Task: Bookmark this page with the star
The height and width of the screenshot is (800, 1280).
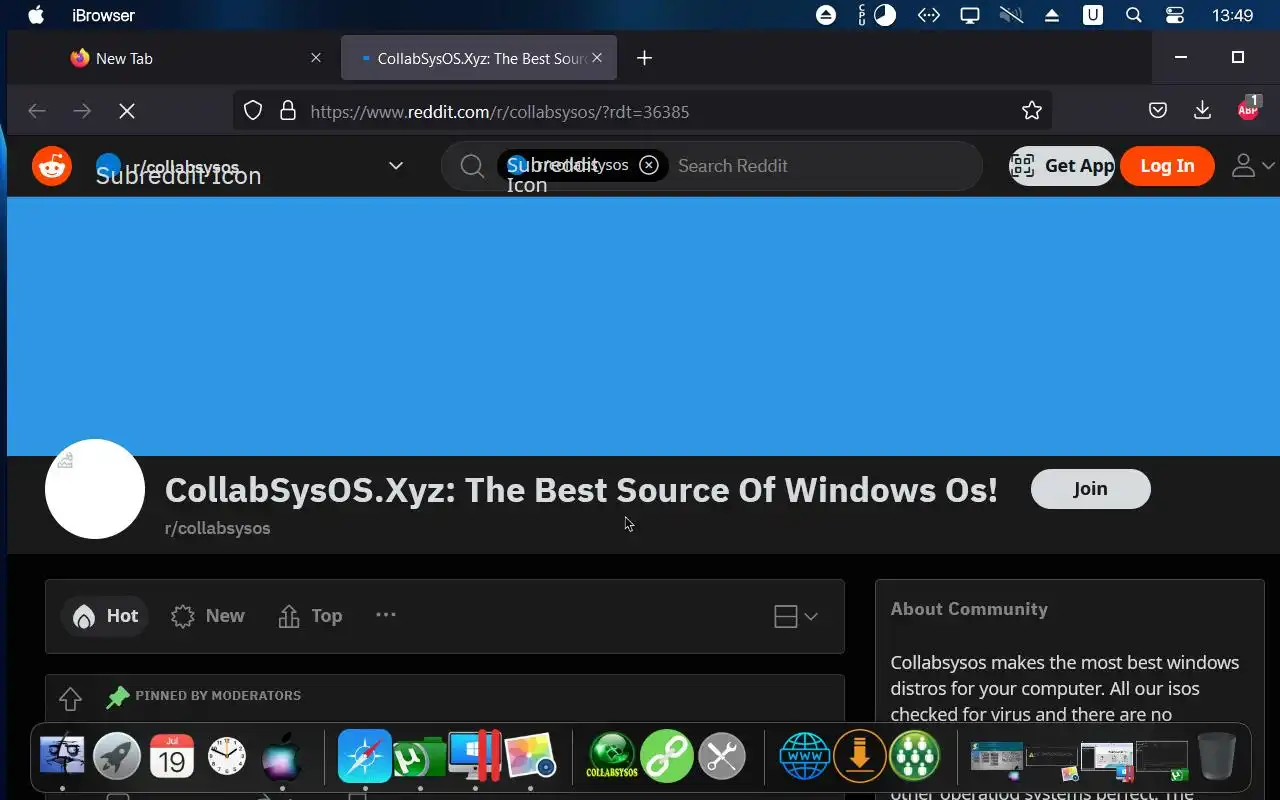Action: coord(1032,111)
